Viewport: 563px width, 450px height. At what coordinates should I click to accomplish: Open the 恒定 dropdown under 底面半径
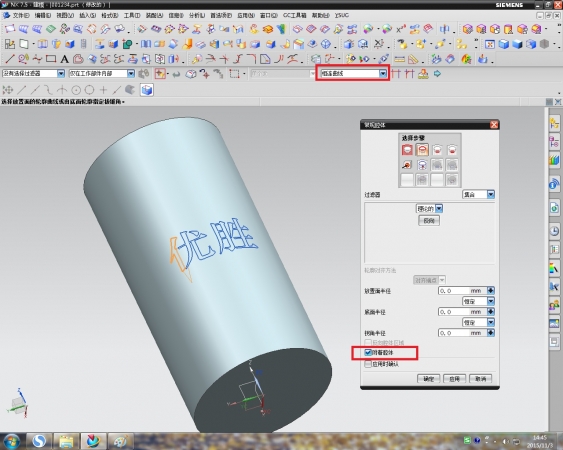[478, 322]
